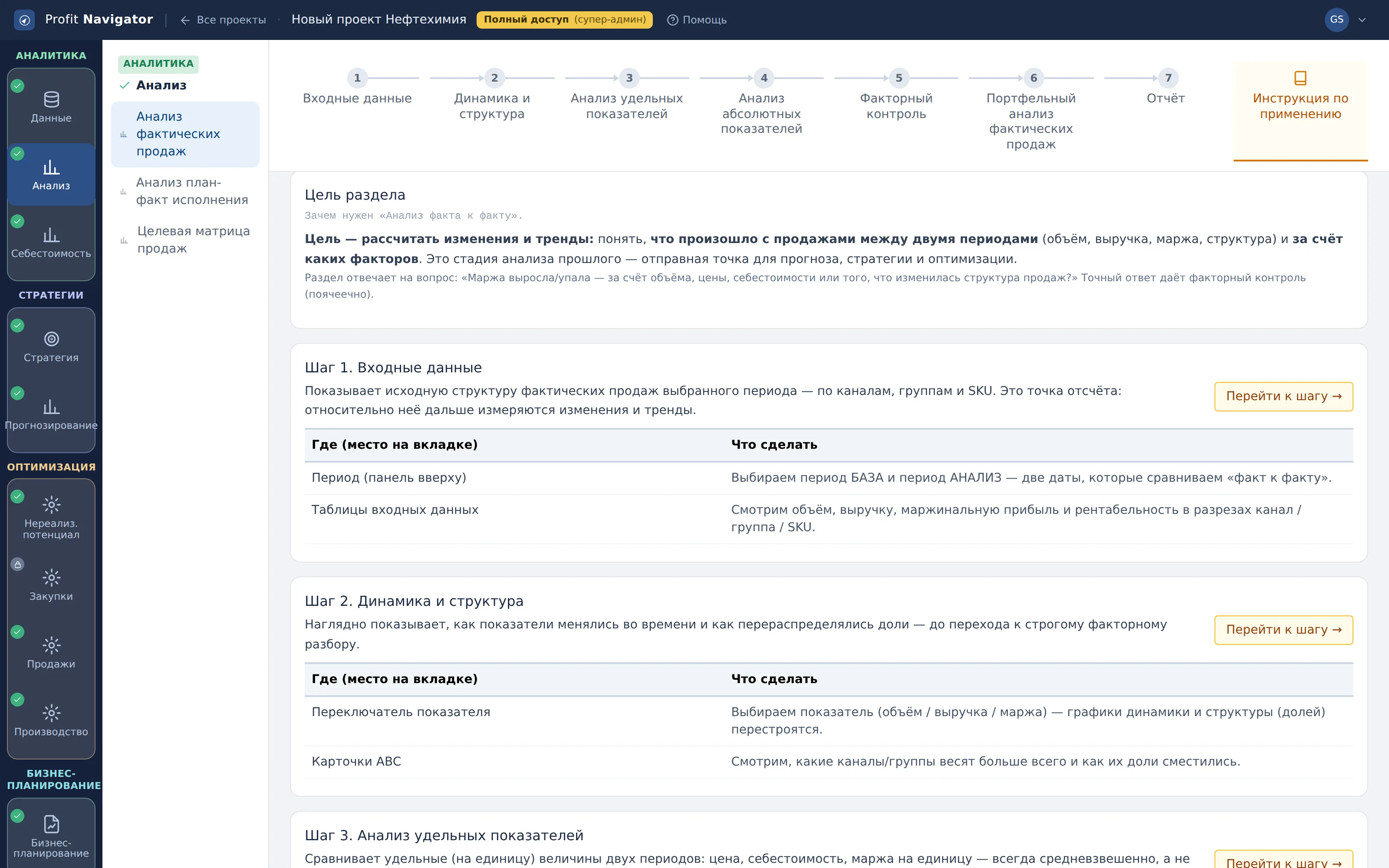Click Перейти к шагу for Шаг 1
Screen dimensions: 1389x868
[1284, 396]
